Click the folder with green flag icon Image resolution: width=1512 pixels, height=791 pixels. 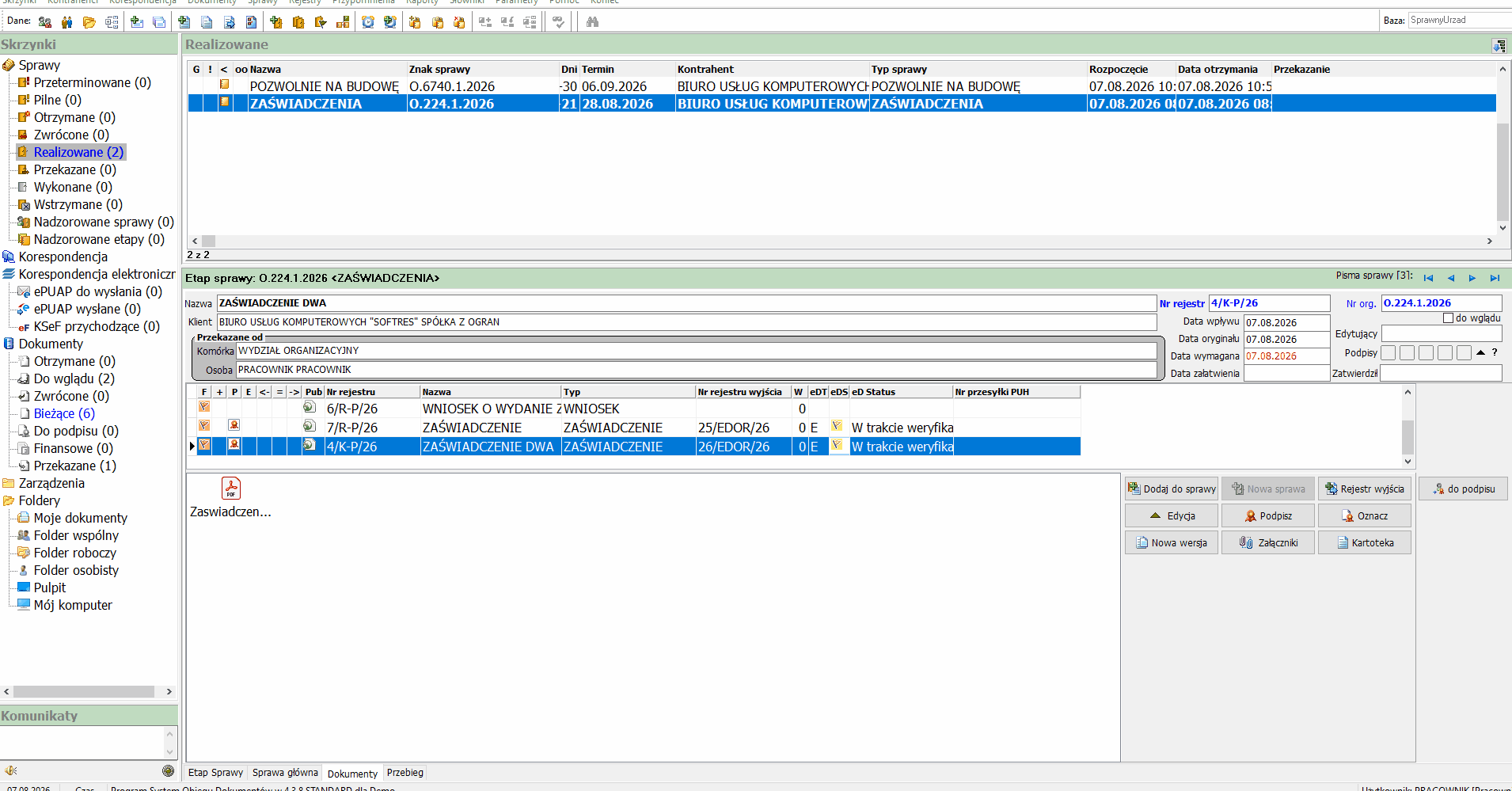pyautogui.click(x=321, y=22)
